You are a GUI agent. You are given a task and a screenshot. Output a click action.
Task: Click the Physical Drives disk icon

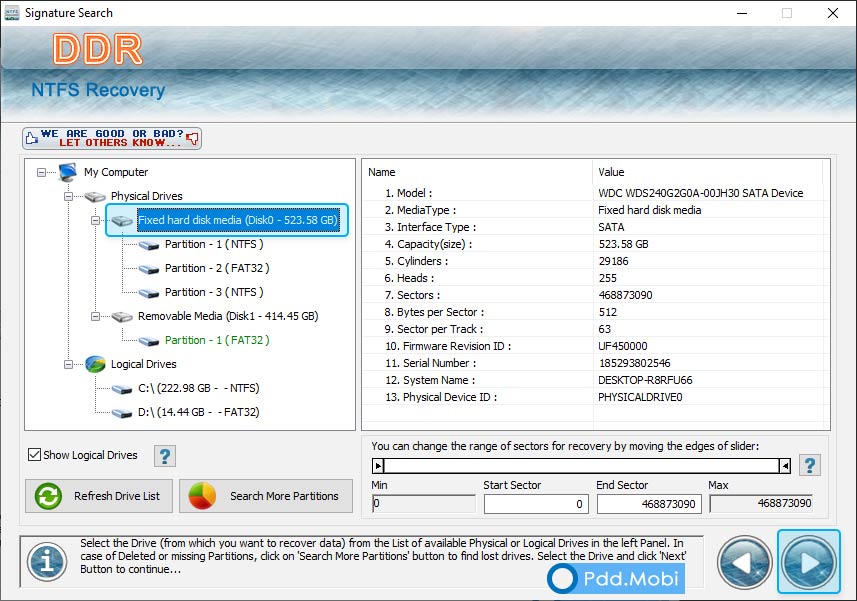95,196
